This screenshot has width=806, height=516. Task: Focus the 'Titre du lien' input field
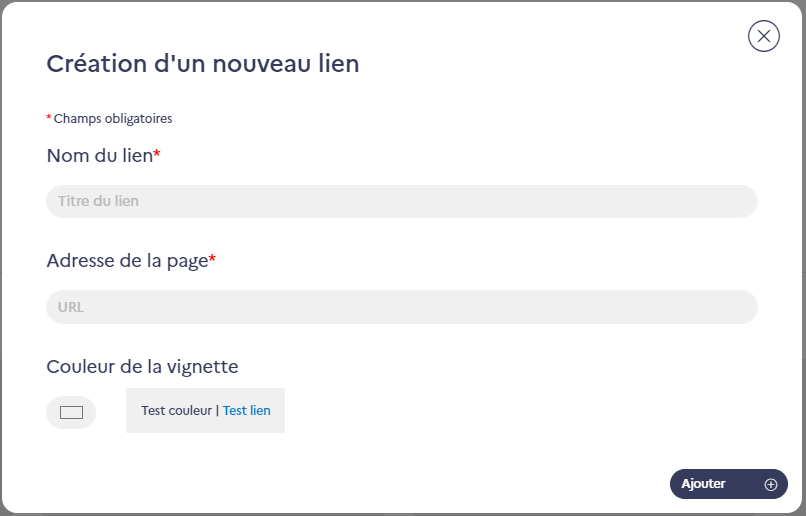point(402,201)
